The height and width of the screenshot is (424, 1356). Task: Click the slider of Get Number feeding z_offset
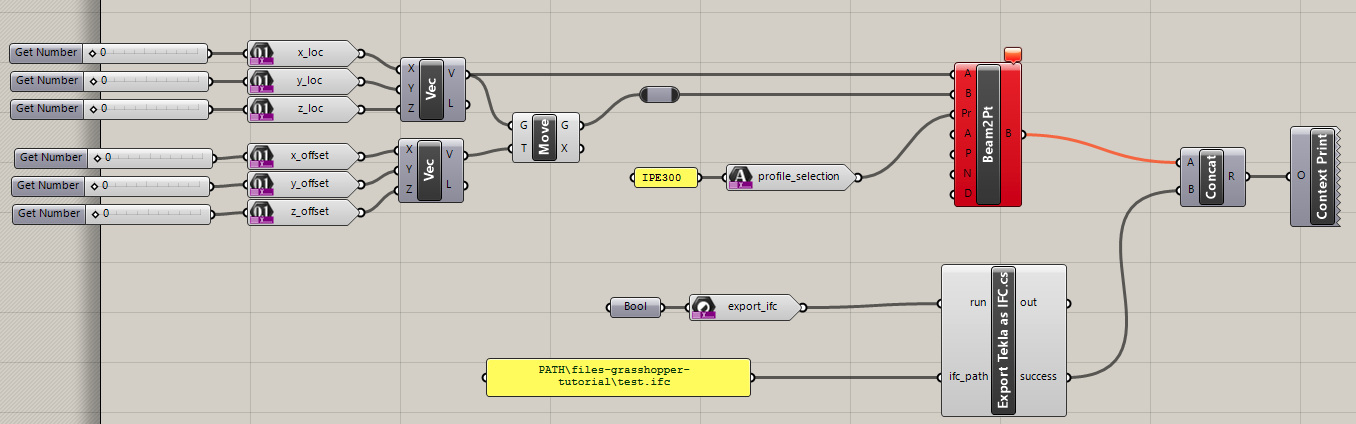(155, 214)
